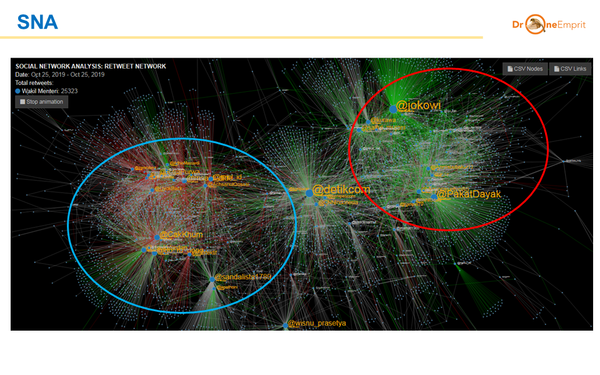Select the @wisnu_prasetya node at bottom

tap(285, 326)
